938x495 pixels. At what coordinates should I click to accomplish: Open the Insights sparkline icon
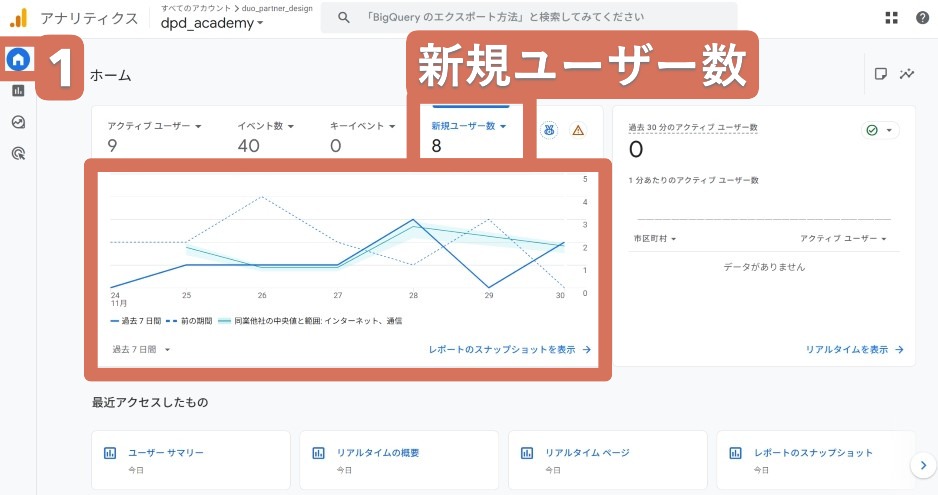907,74
